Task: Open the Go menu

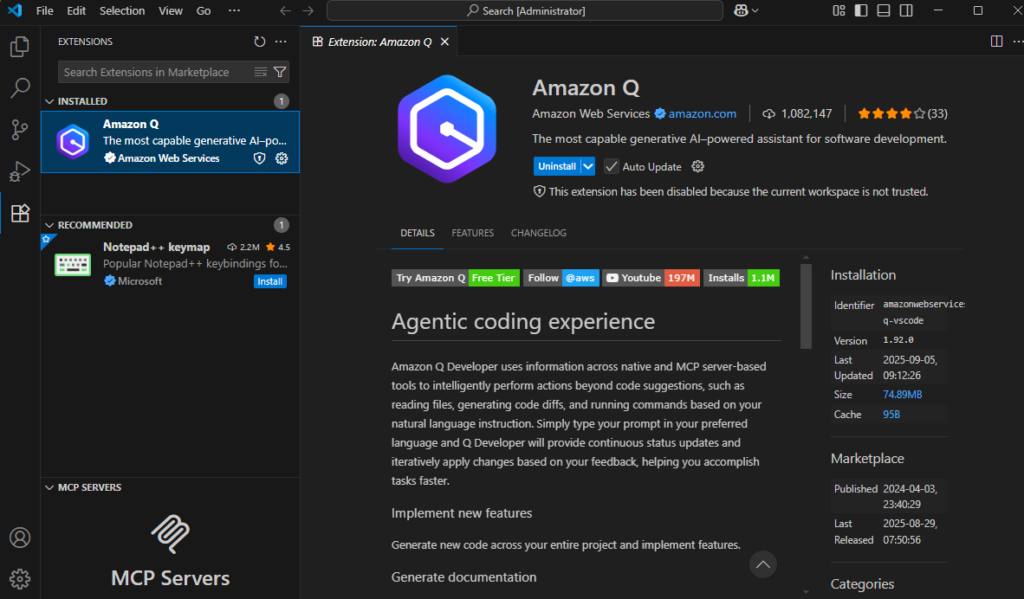Action: coord(203,10)
